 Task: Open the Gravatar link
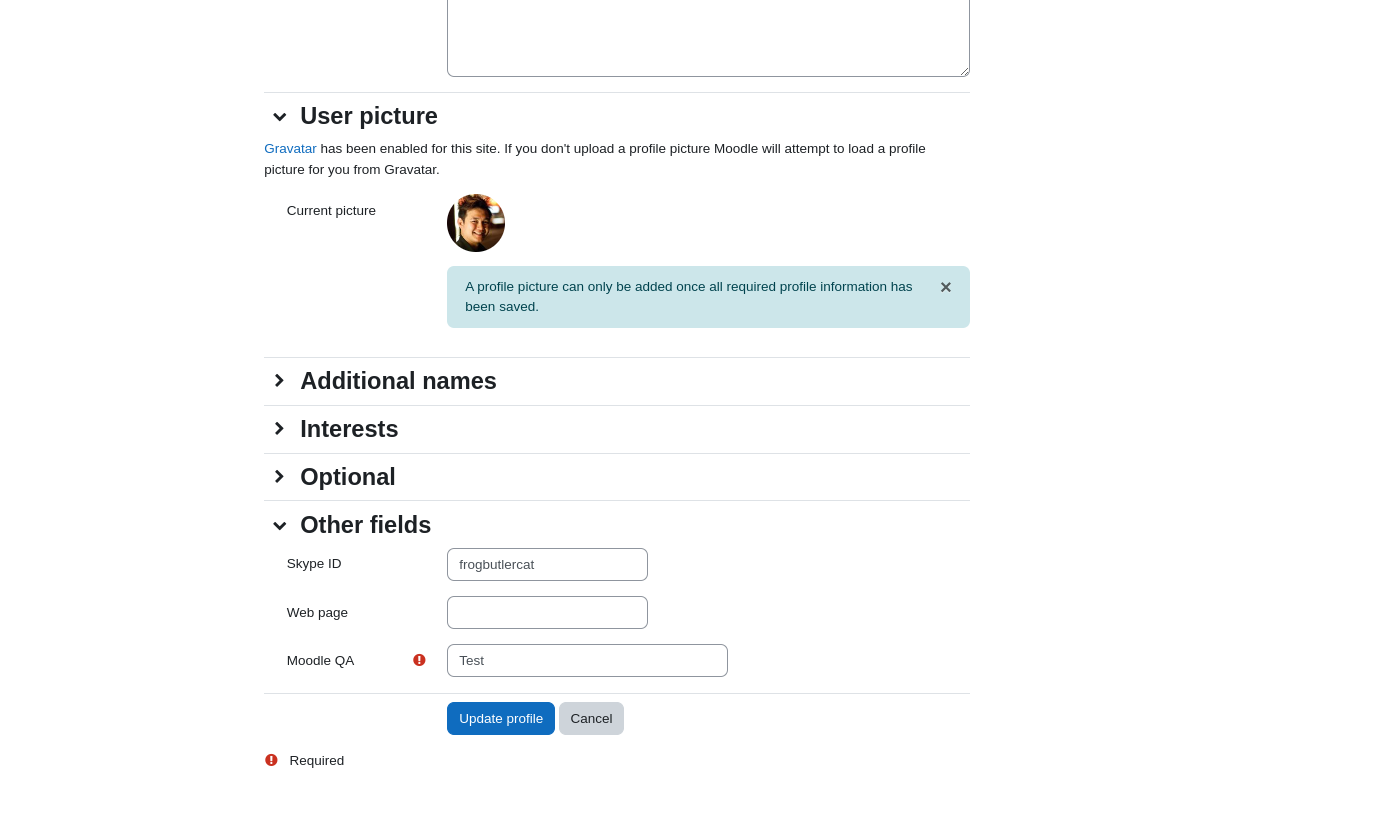point(290,148)
